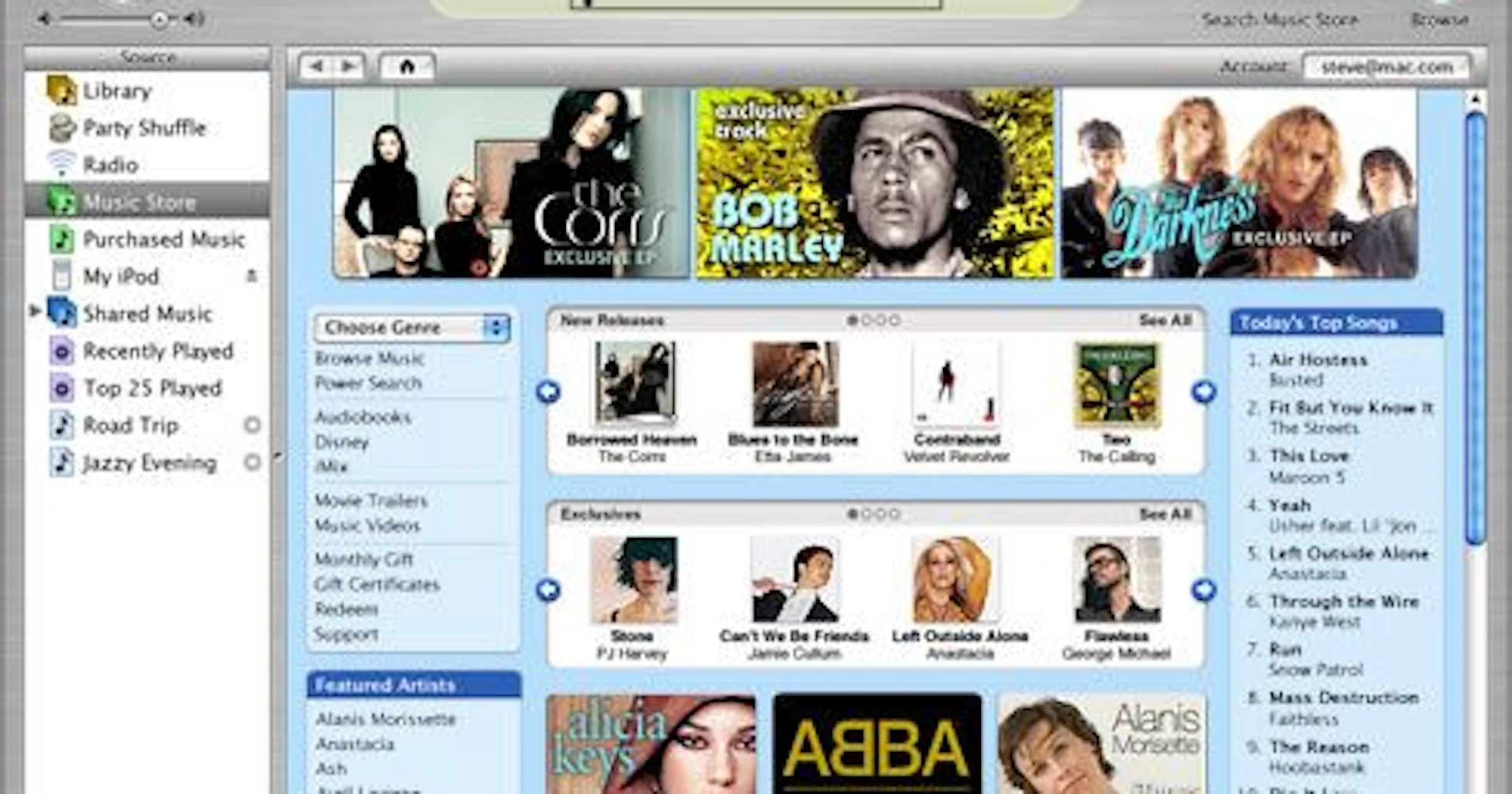1512x794 pixels.
Task: Click the low-volume speaker icon
Action: click(44, 19)
